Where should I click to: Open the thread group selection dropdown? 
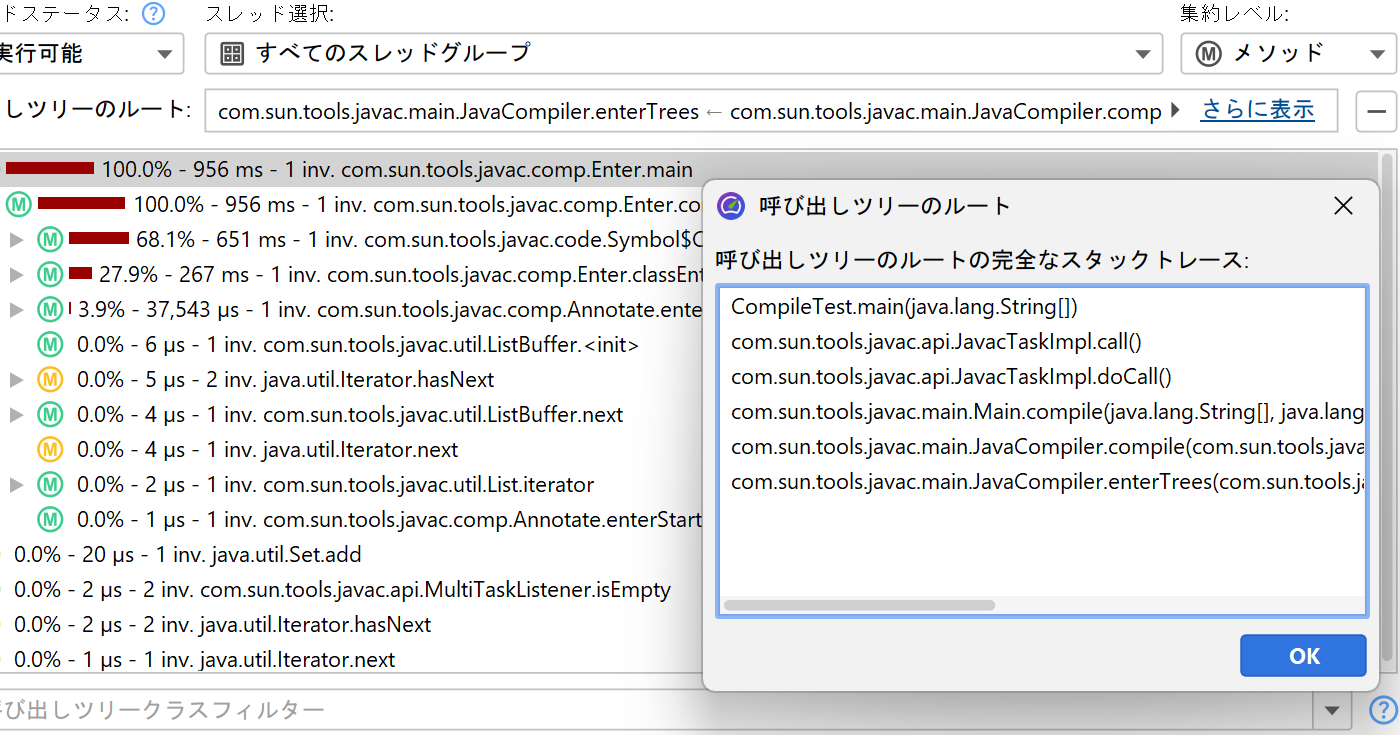[x=683, y=53]
